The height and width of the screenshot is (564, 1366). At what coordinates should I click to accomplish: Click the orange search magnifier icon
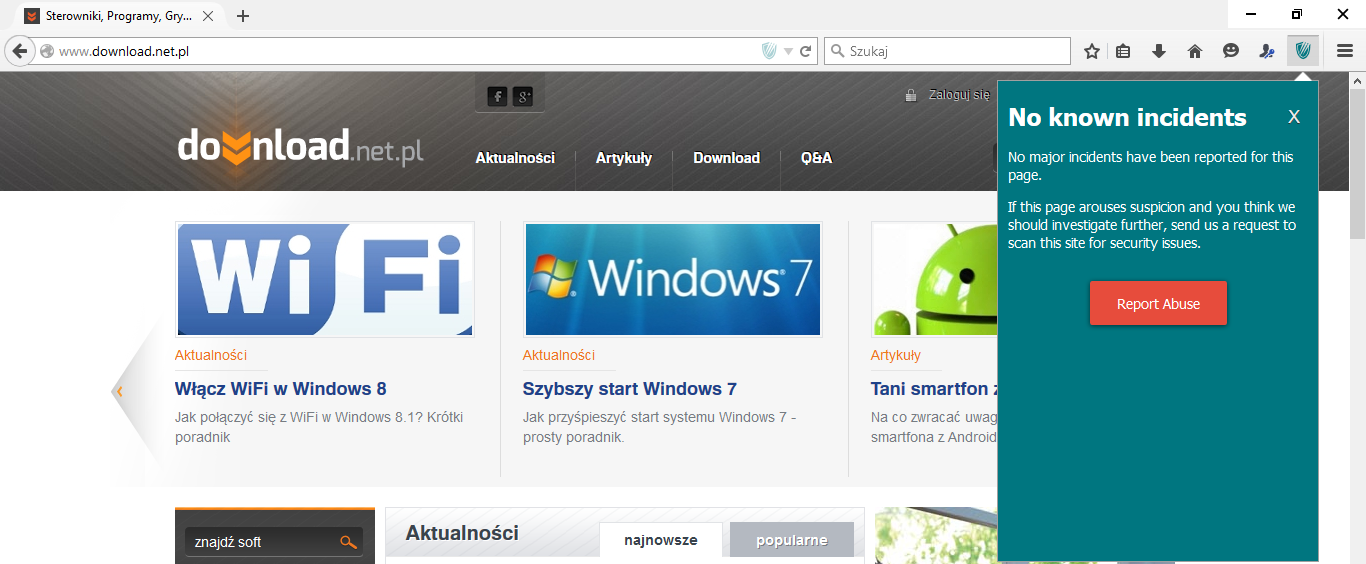coord(348,542)
